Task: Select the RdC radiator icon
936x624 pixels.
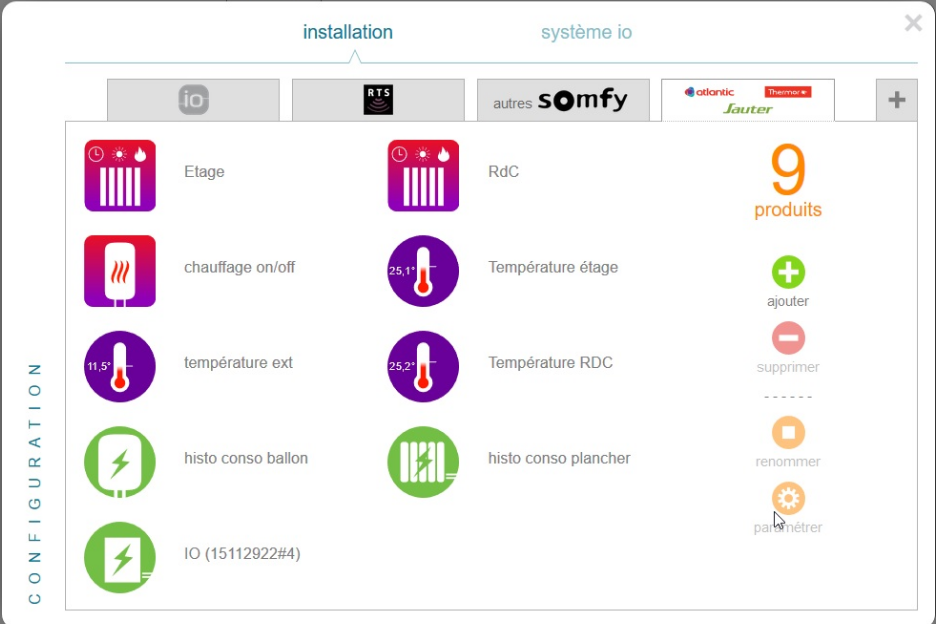Action: pos(423,175)
